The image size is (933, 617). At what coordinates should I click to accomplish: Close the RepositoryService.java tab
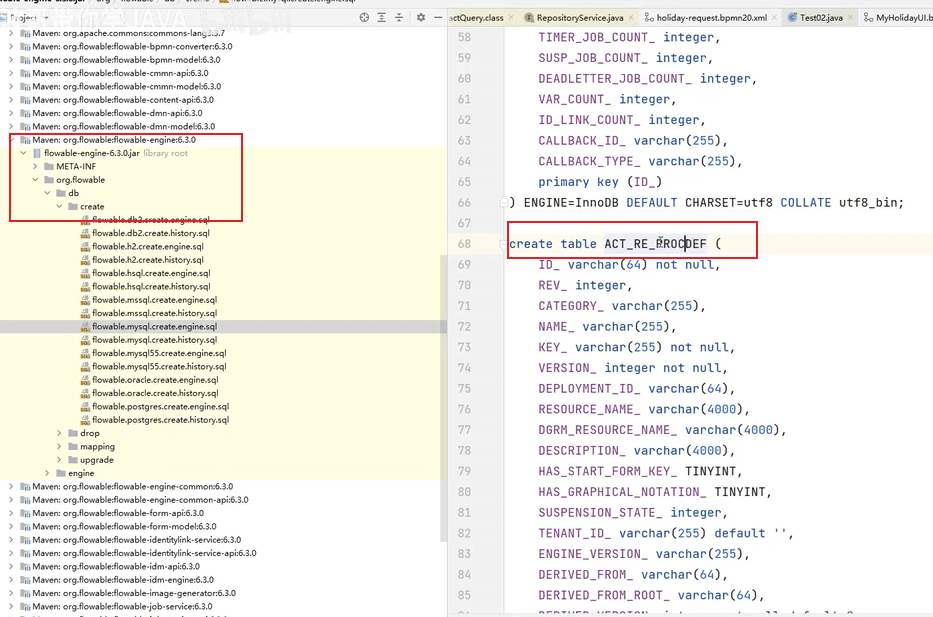click(x=631, y=18)
